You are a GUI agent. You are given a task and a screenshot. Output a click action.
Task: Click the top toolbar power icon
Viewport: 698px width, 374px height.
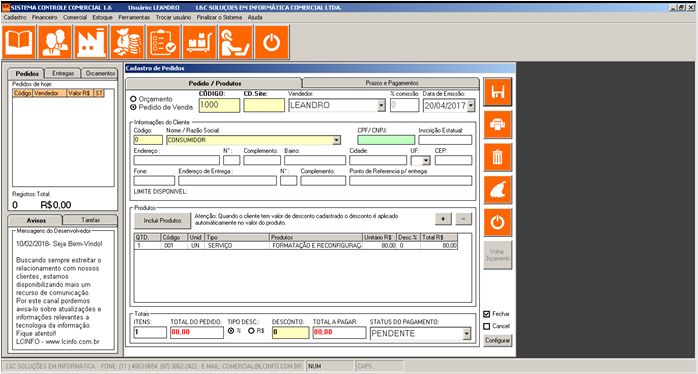(272, 42)
